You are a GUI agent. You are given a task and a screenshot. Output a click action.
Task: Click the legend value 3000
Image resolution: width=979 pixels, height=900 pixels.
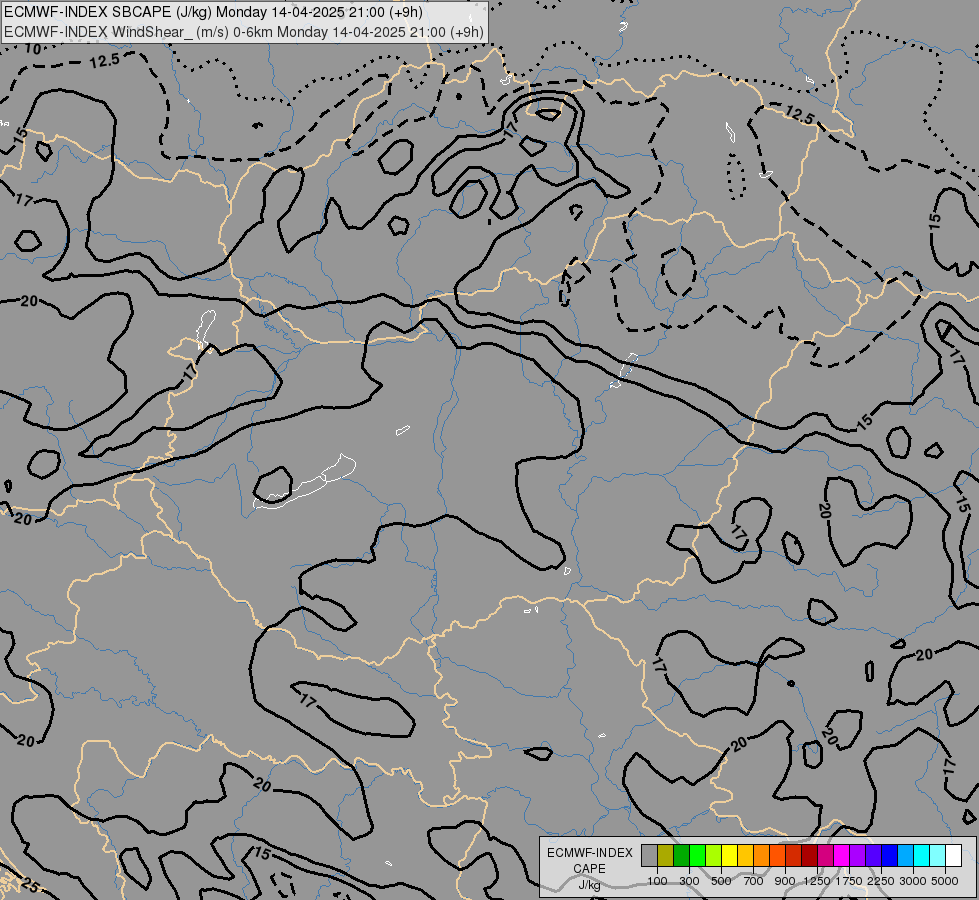coord(913,881)
